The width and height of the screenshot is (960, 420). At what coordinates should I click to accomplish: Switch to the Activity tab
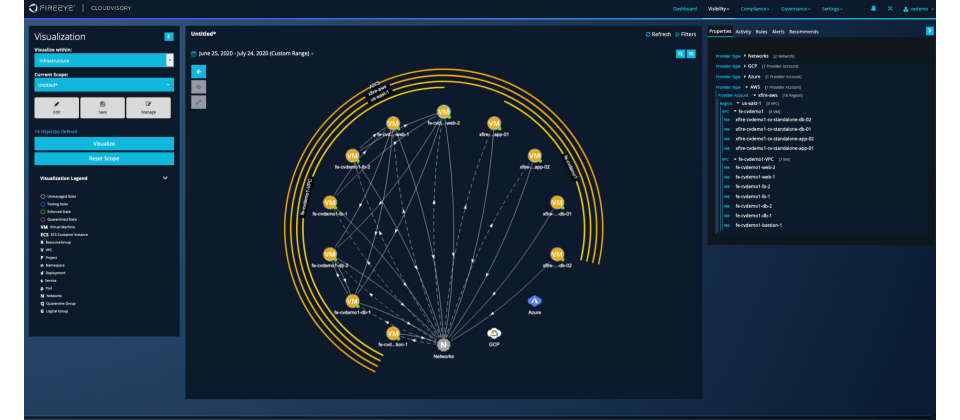point(743,31)
